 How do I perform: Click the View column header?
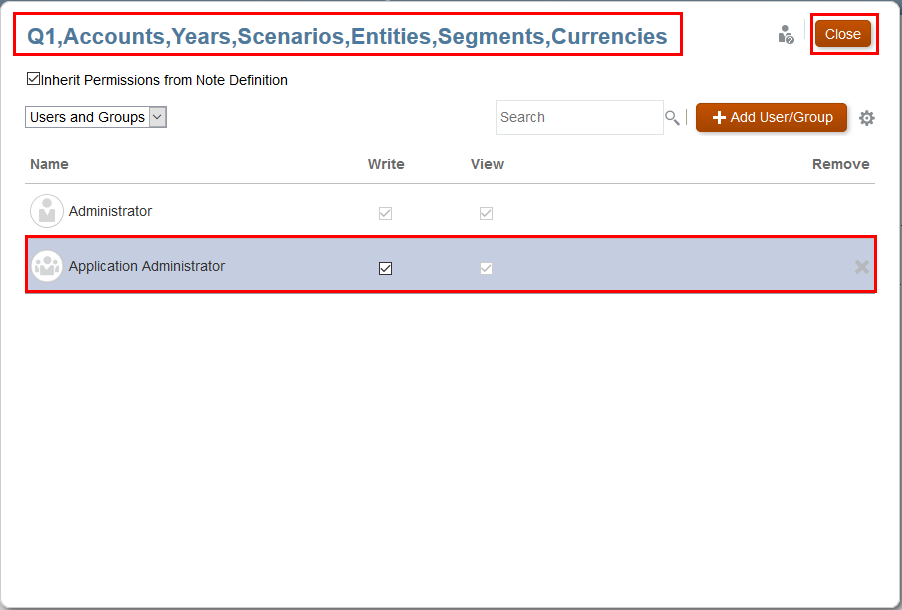pyautogui.click(x=487, y=164)
